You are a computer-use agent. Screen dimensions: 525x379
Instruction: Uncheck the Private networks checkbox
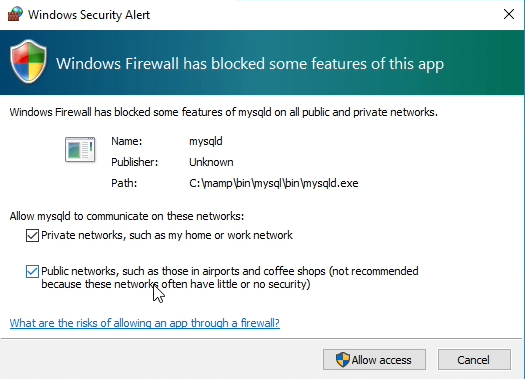click(32, 235)
